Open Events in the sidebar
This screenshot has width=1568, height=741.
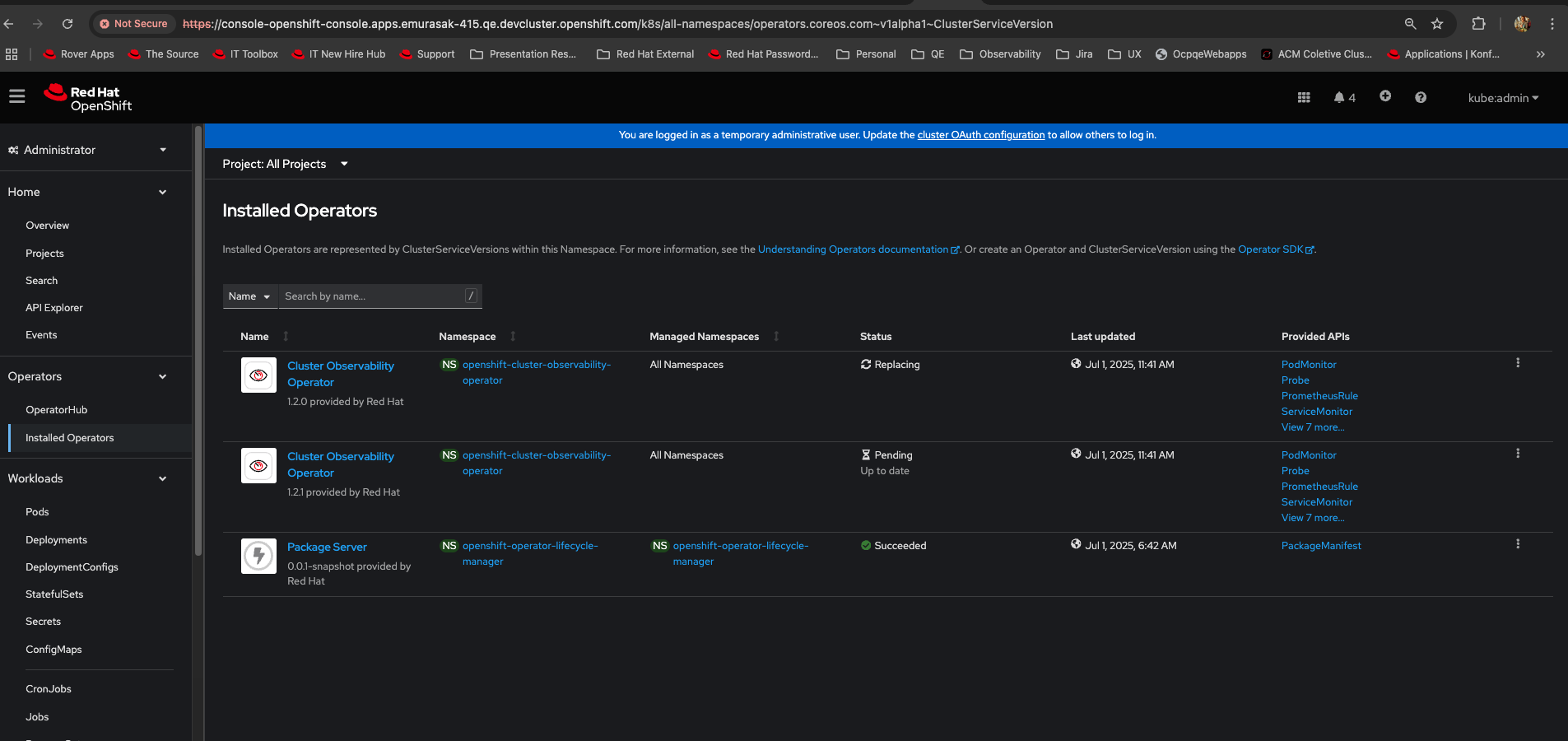tap(41, 335)
